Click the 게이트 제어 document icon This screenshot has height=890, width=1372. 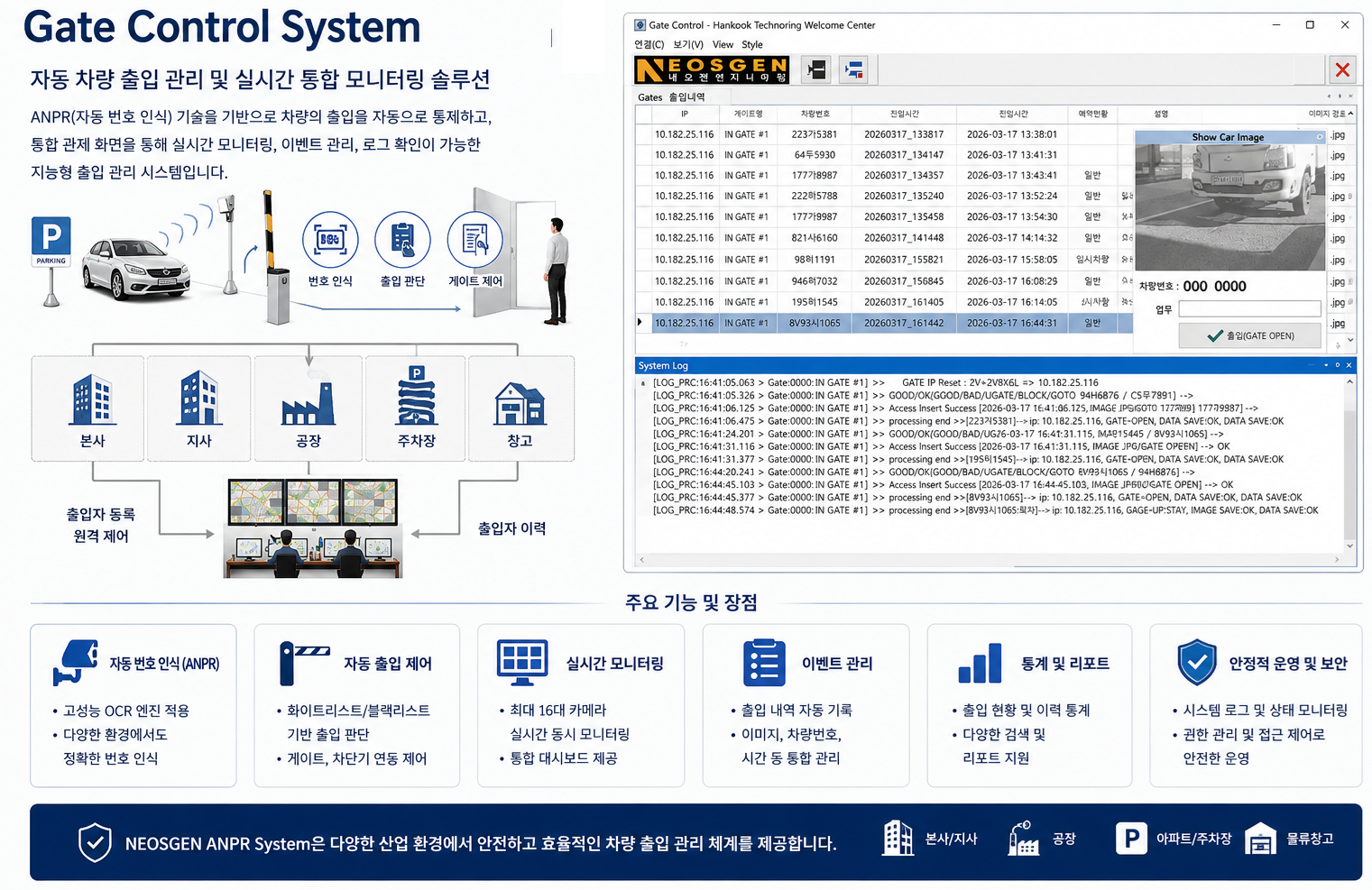coord(475,240)
